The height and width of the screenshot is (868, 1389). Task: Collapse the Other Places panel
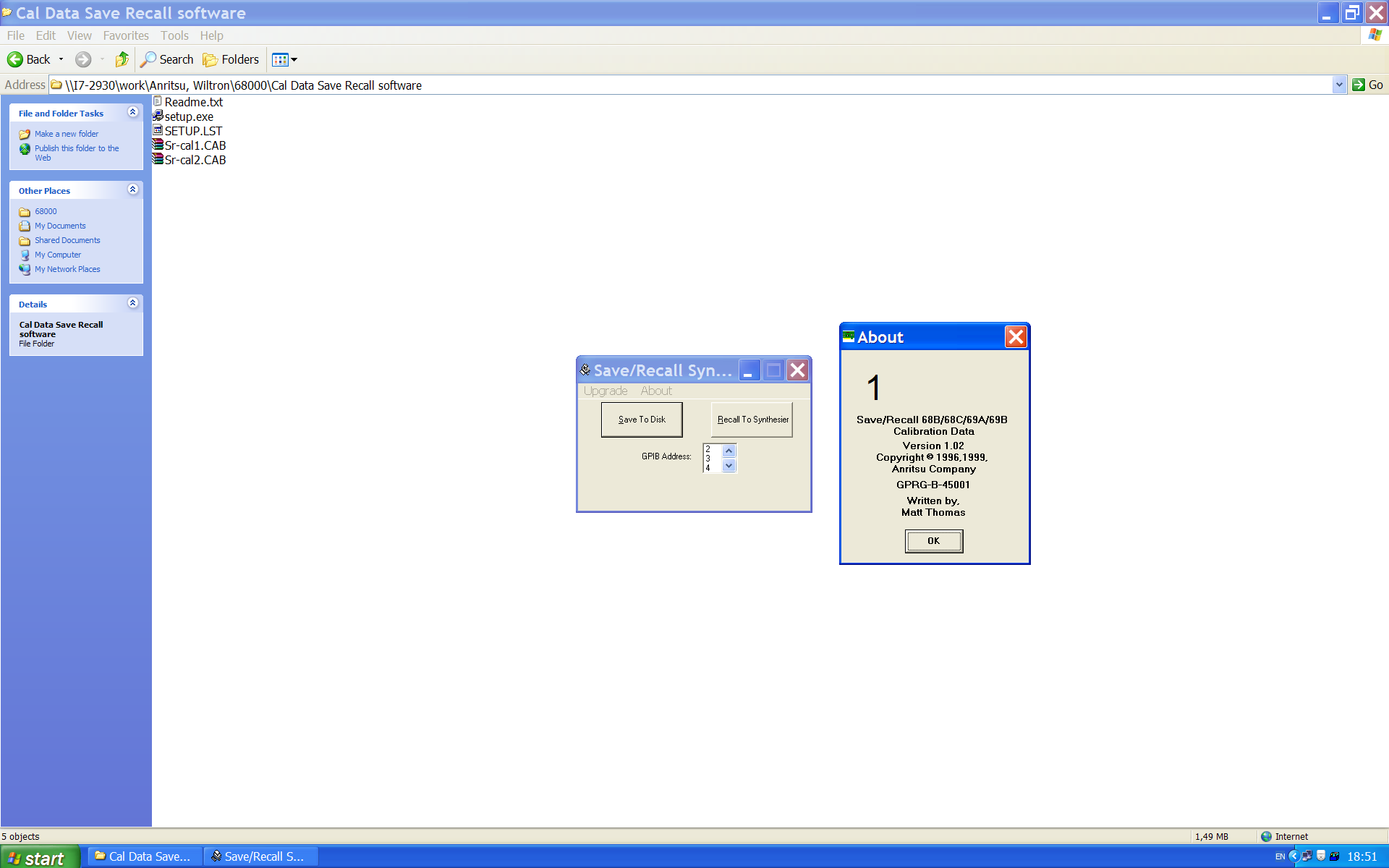(x=132, y=190)
